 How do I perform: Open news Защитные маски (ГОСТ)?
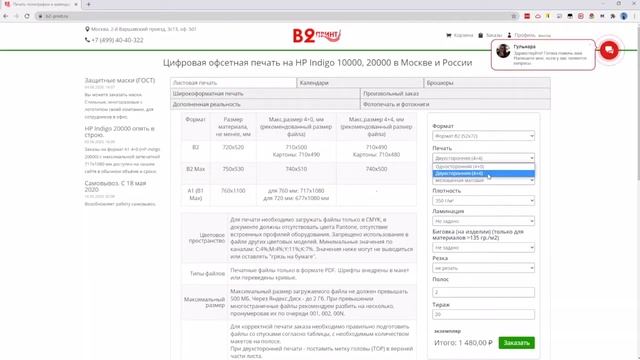[x=120, y=80]
